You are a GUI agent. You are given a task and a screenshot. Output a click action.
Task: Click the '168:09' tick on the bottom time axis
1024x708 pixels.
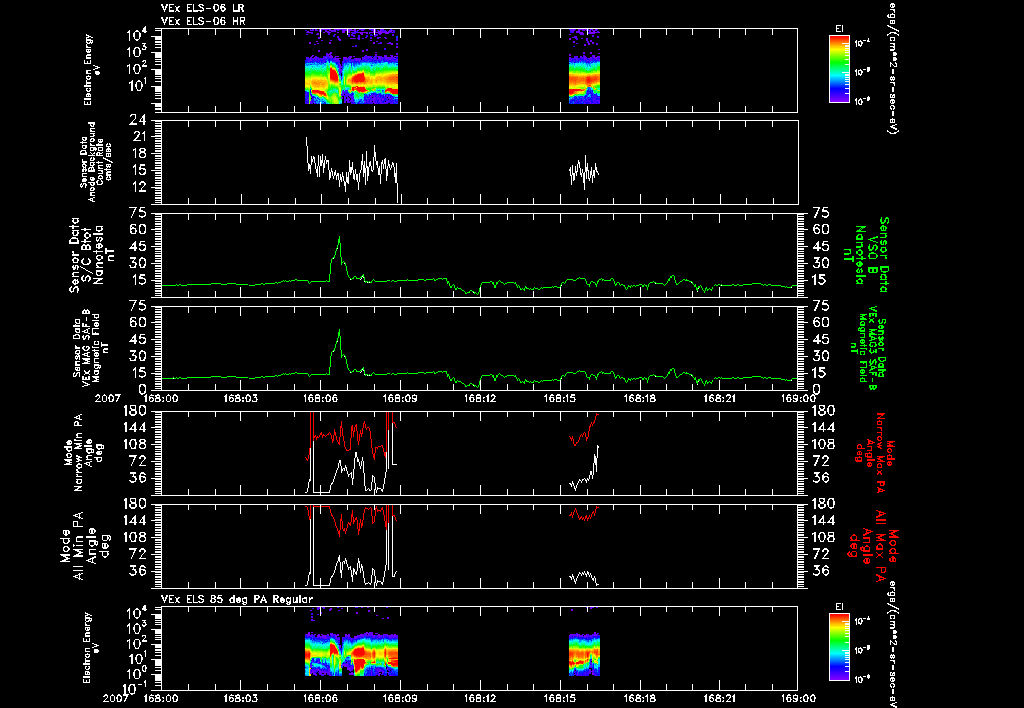click(x=400, y=698)
